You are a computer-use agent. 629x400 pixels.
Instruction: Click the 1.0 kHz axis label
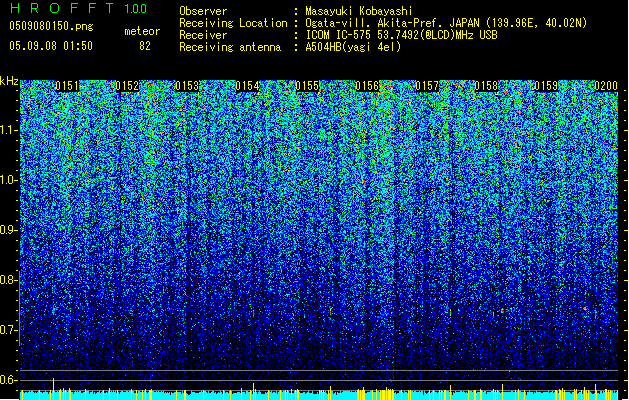(8, 180)
